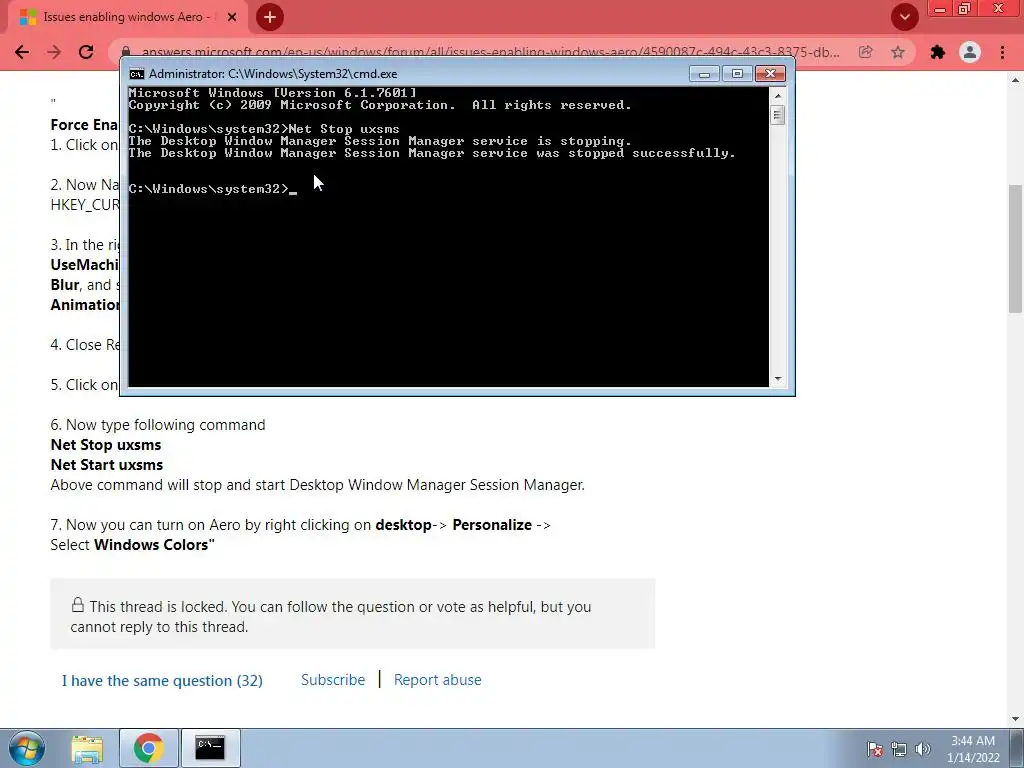Open Chrome tab search dropdown arrow
Screen dimensions: 1024x768
tap(904, 18)
